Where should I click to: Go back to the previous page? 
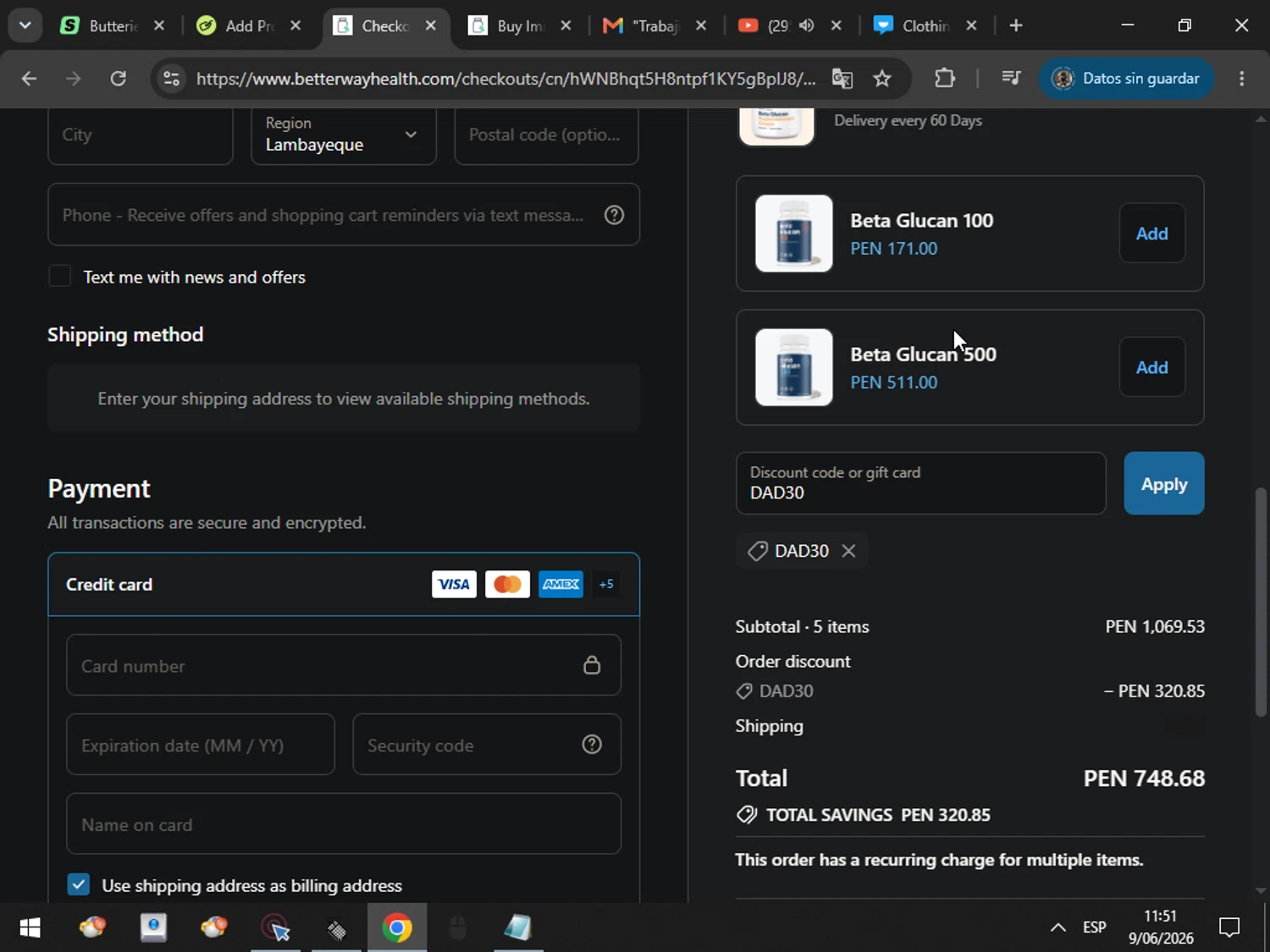[29, 79]
